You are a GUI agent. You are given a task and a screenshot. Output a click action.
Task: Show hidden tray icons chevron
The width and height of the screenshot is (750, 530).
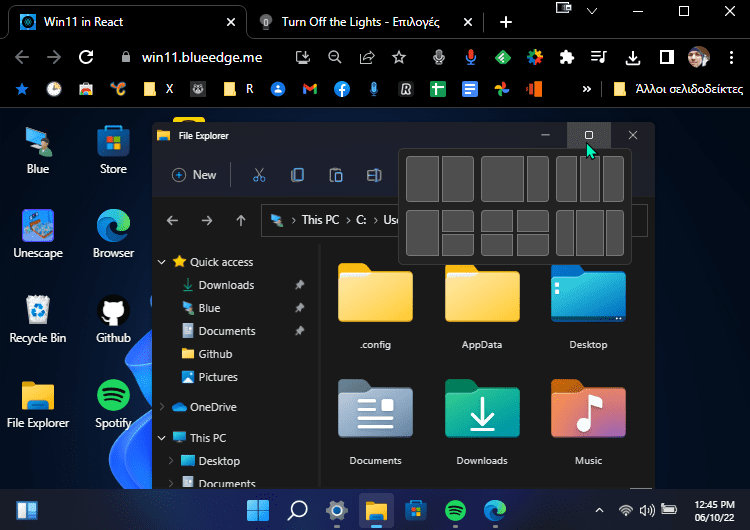coord(599,510)
